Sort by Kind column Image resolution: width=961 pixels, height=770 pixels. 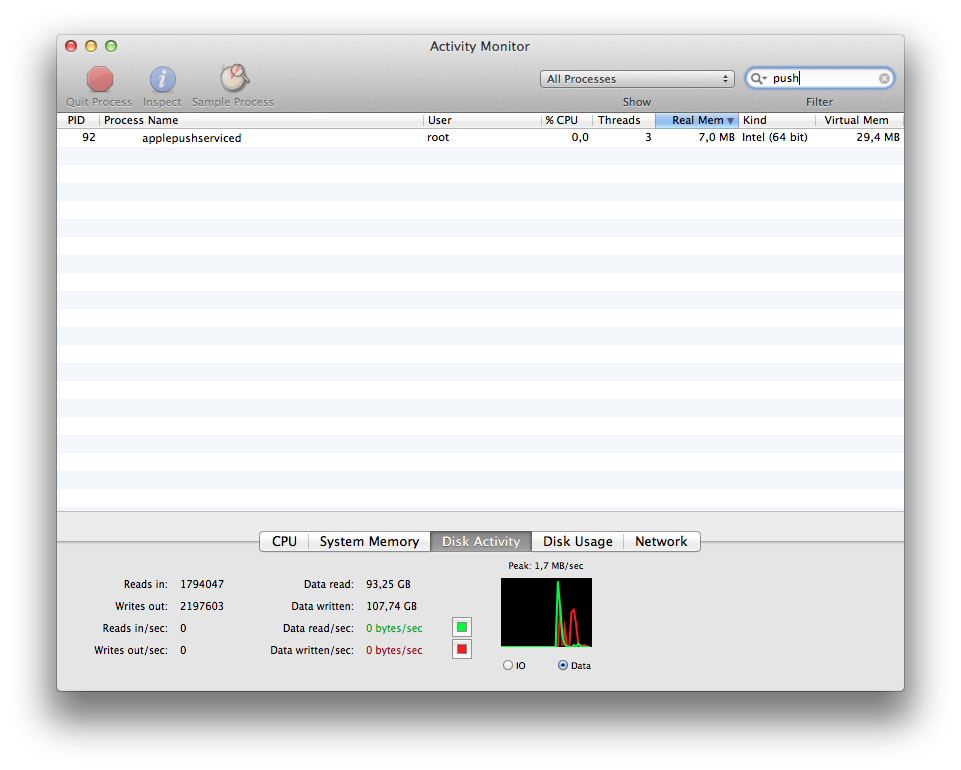[777, 120]
